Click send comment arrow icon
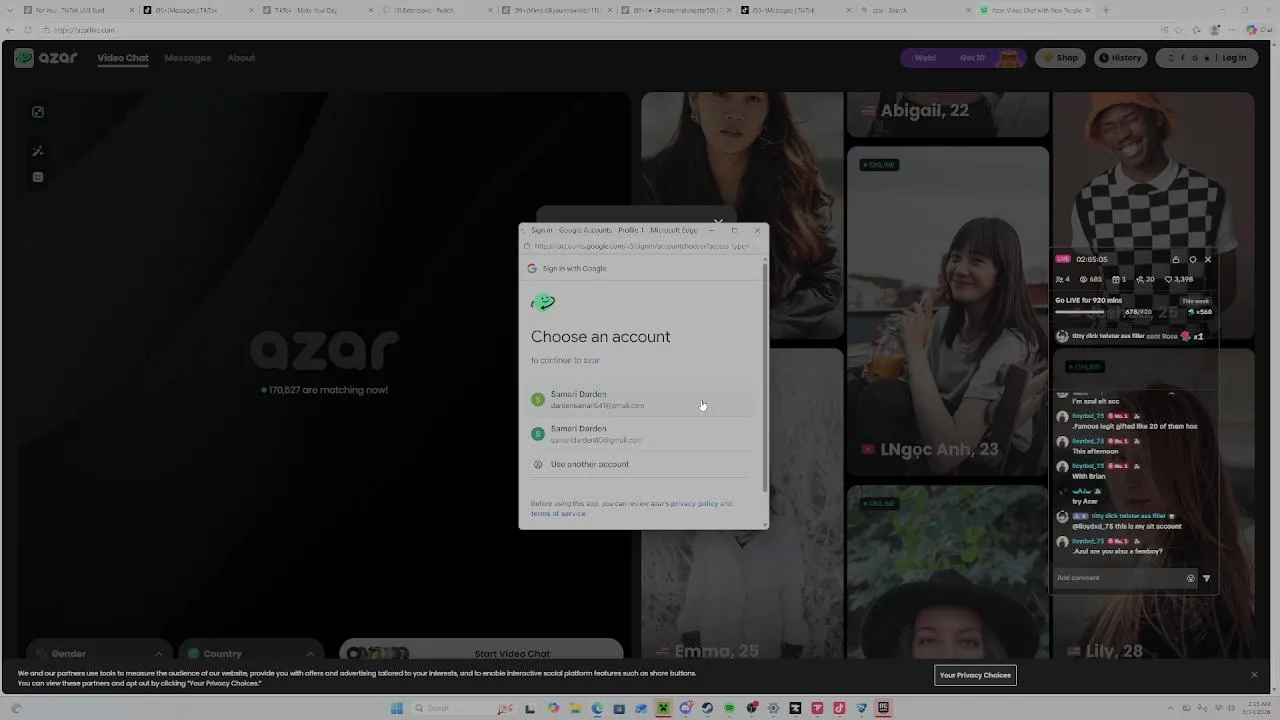Screen dimensions: 1280x720 click(x=1206, y=578)
